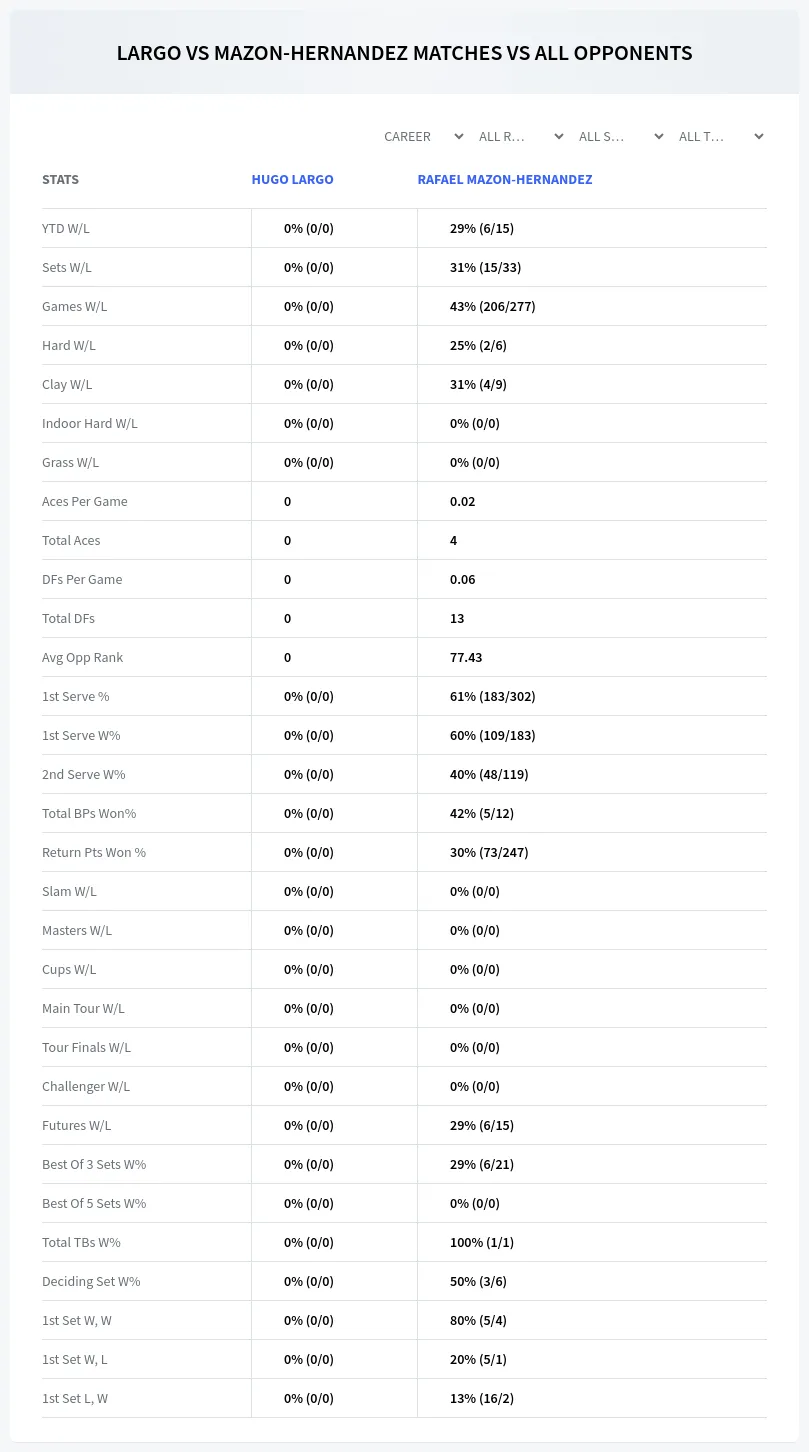The height and width of the screenshot is (1452, 809).
Task: Select the Avg Opp Rank value 77.43
Action: click(466, 657)
